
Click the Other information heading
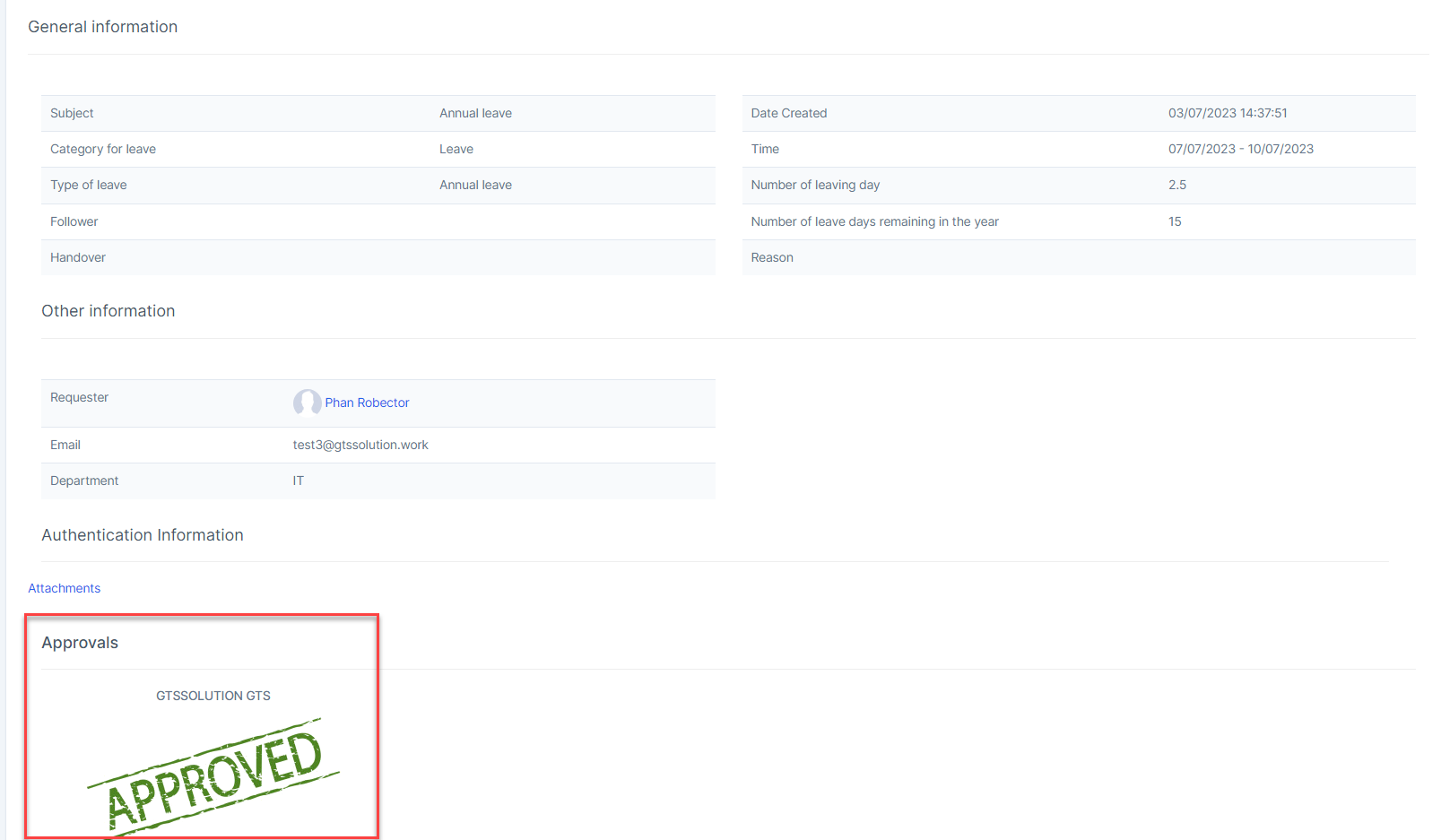(108, 311)
